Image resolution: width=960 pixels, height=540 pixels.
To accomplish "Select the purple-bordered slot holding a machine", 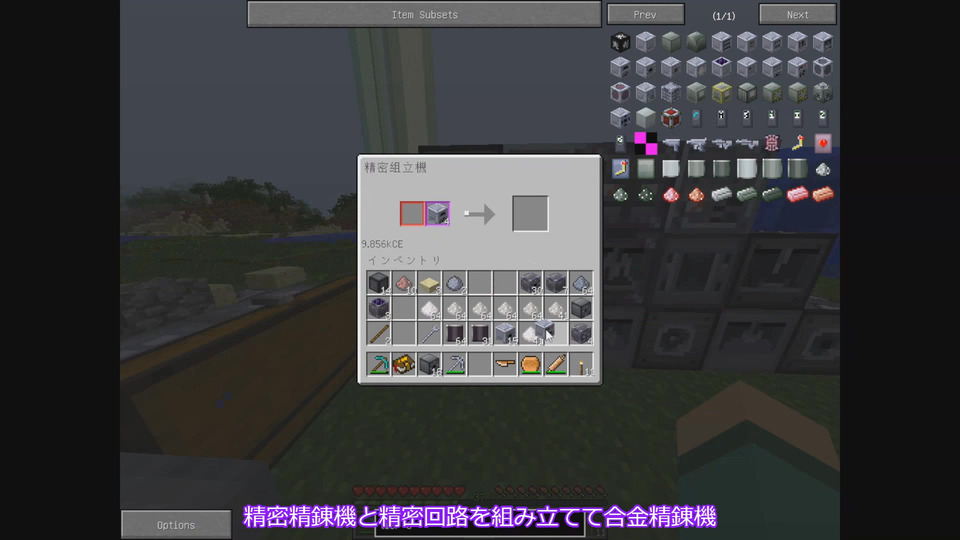I will [438, 214].
